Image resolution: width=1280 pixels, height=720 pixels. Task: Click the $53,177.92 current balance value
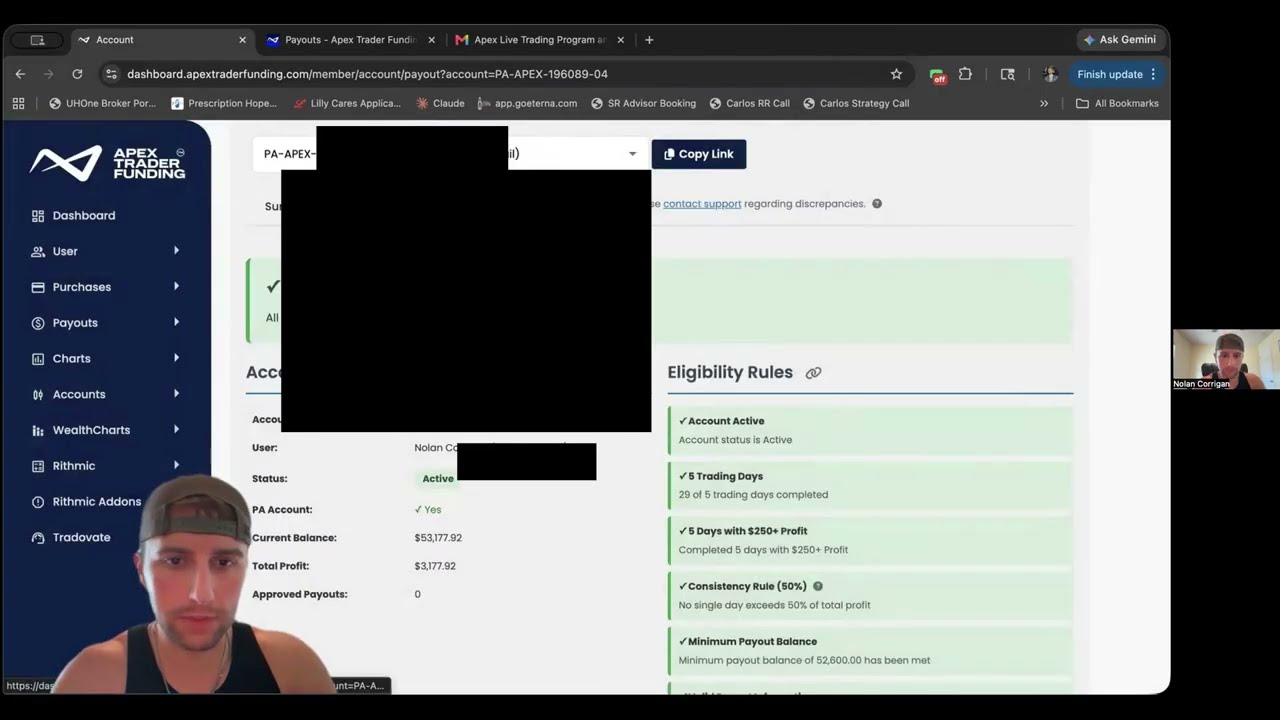point(438,538)
